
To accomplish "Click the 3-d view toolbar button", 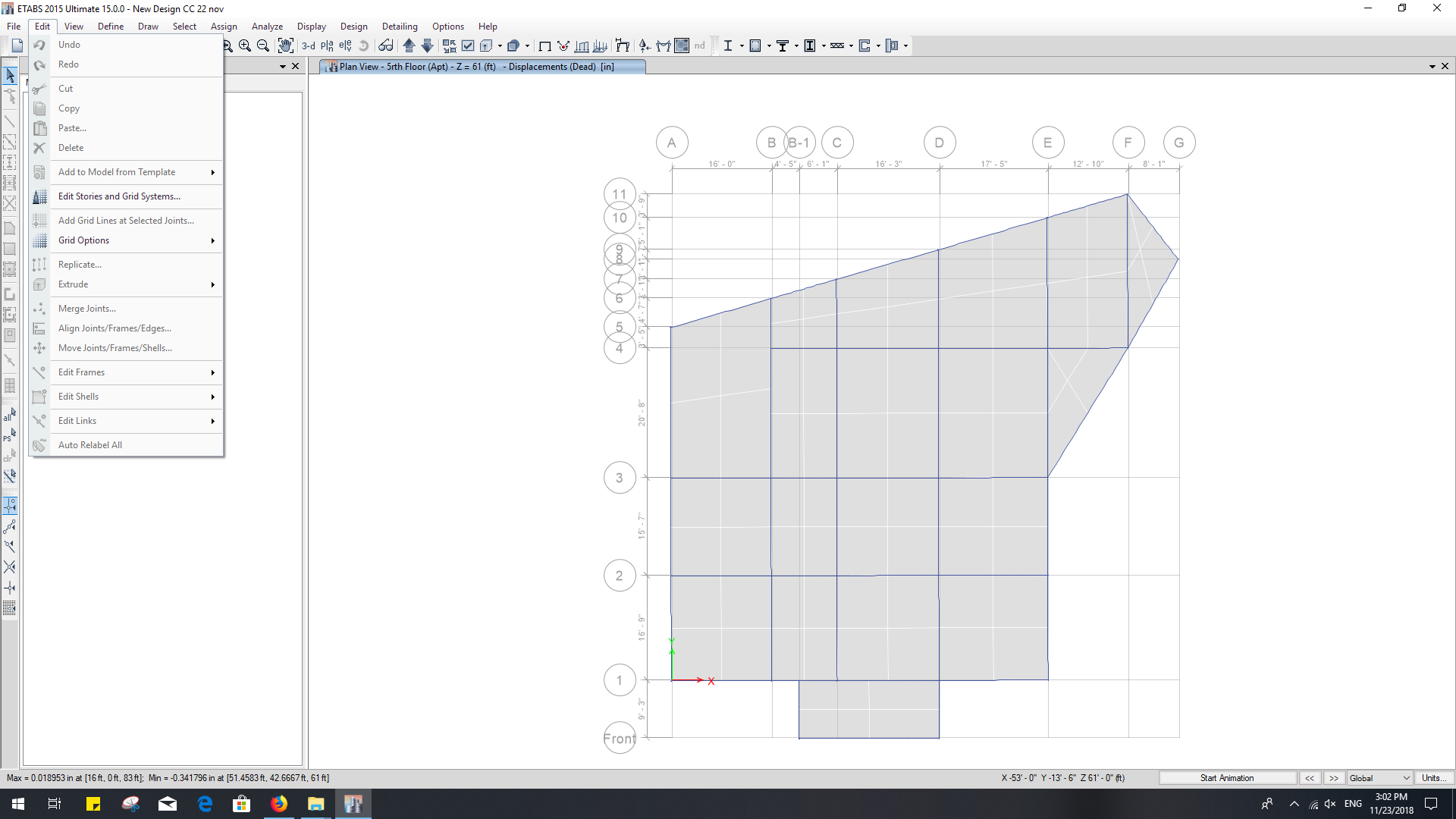I will click(308, 45).
